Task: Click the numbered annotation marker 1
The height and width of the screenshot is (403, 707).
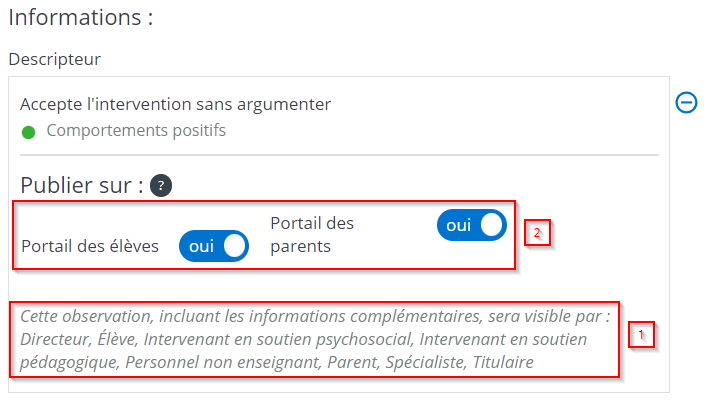Action: 641,335
